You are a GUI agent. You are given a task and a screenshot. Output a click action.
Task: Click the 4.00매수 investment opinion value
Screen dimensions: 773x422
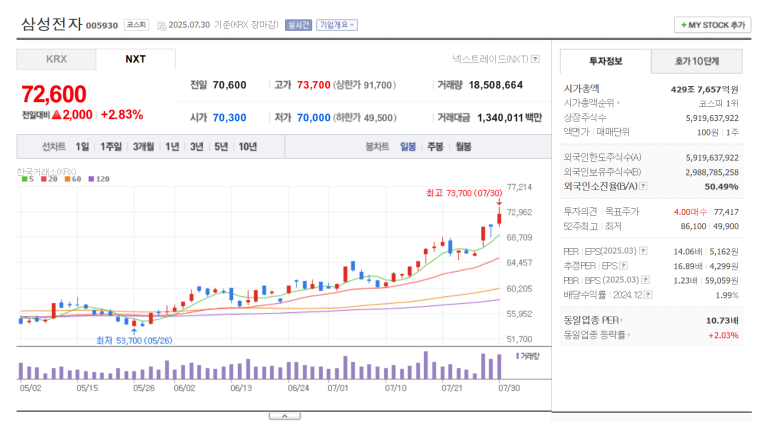[690, 212]
